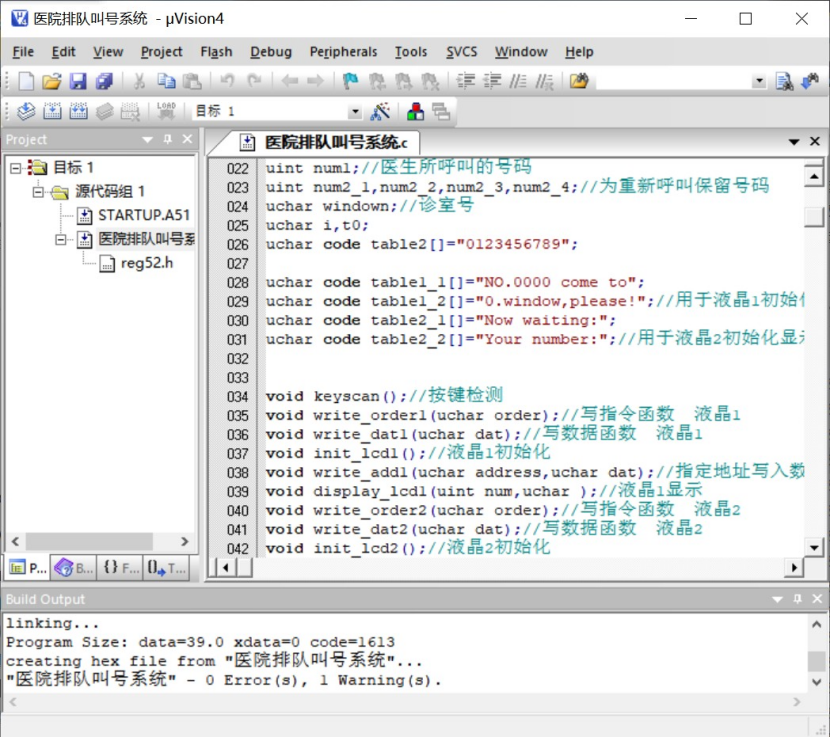Open the target selection dropdown 目标 1
The height and width of the screenshot is (738, 830).
[x=355, y=112]
